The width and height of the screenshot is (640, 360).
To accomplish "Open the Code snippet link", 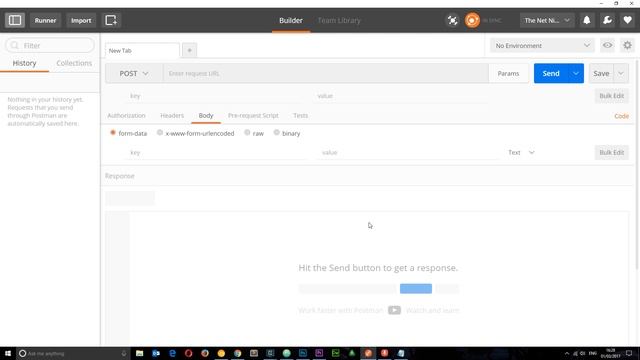I will (621, 116).
